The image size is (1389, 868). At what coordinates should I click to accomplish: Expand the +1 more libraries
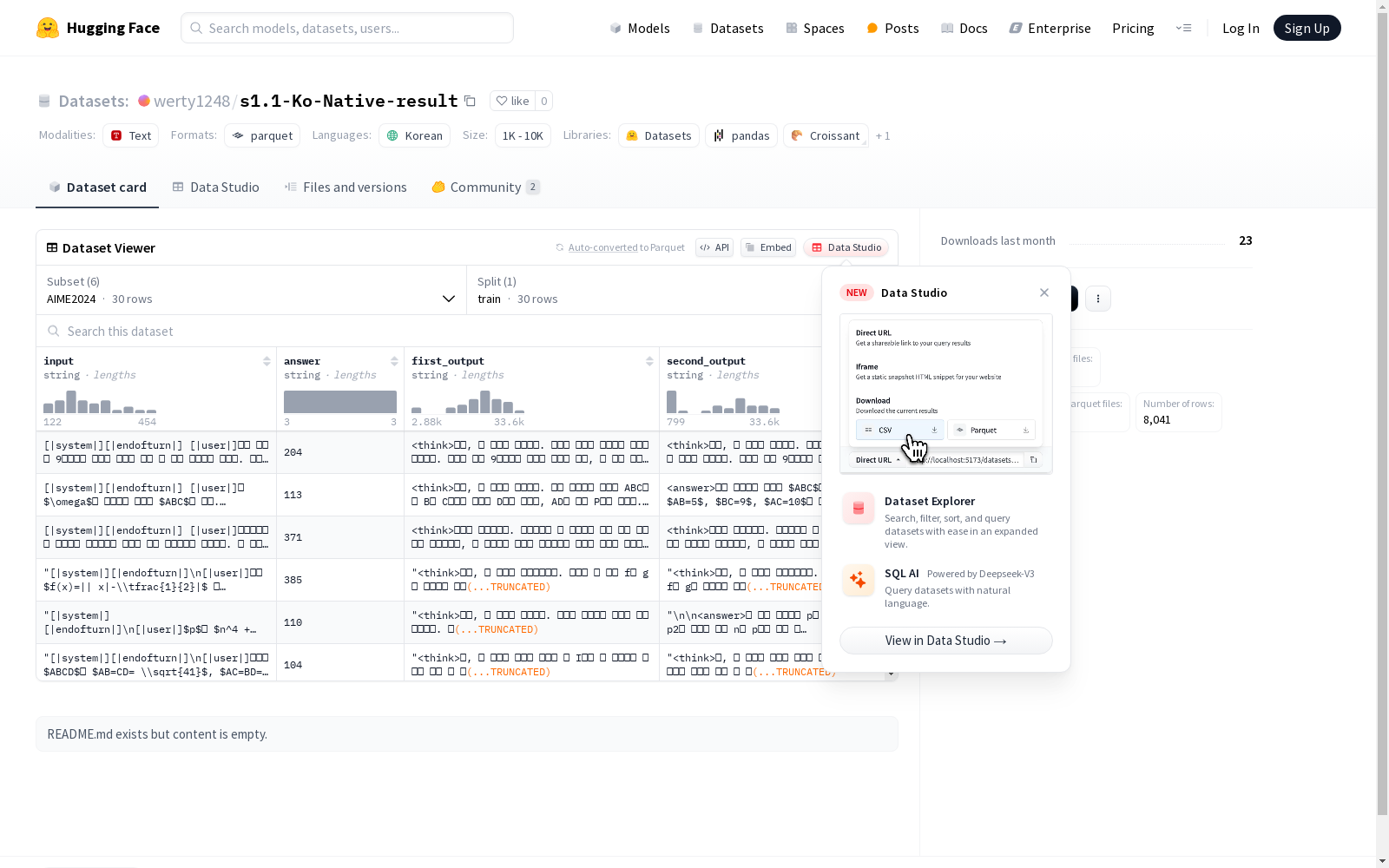coord(883,135)
